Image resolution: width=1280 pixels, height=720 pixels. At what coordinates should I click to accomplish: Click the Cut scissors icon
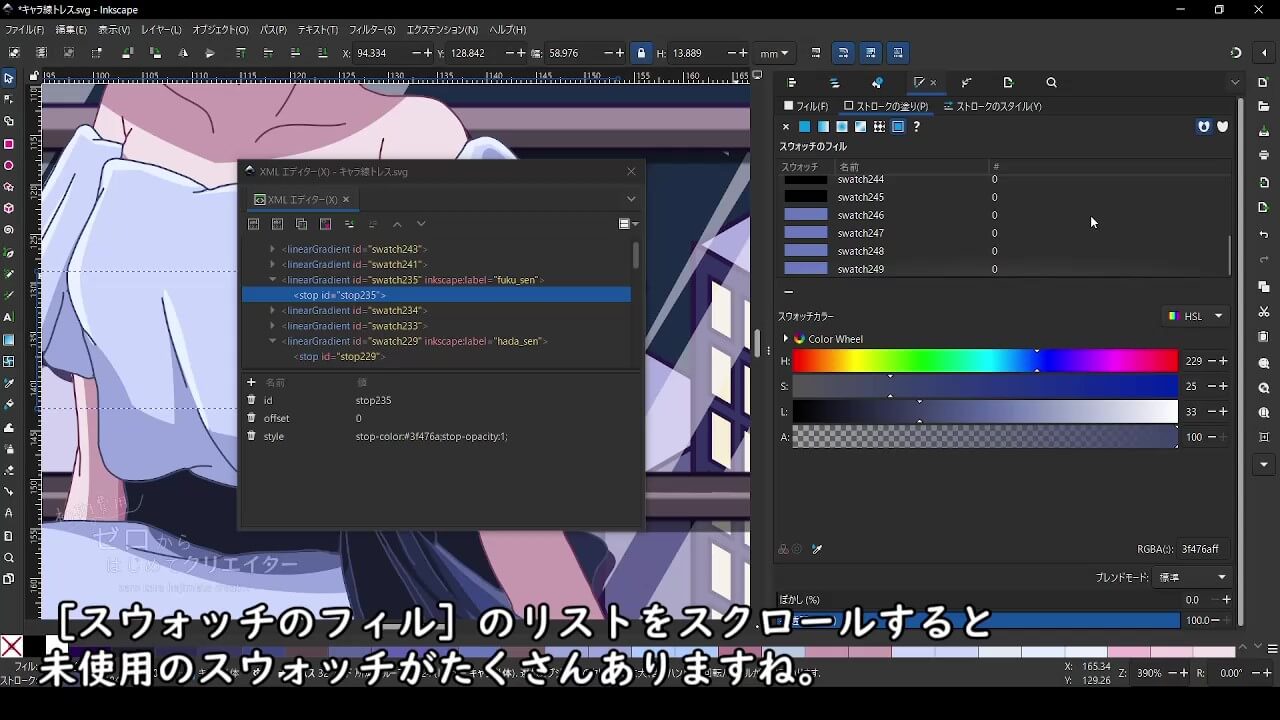pyautogui.click(x=1264, y=312)
